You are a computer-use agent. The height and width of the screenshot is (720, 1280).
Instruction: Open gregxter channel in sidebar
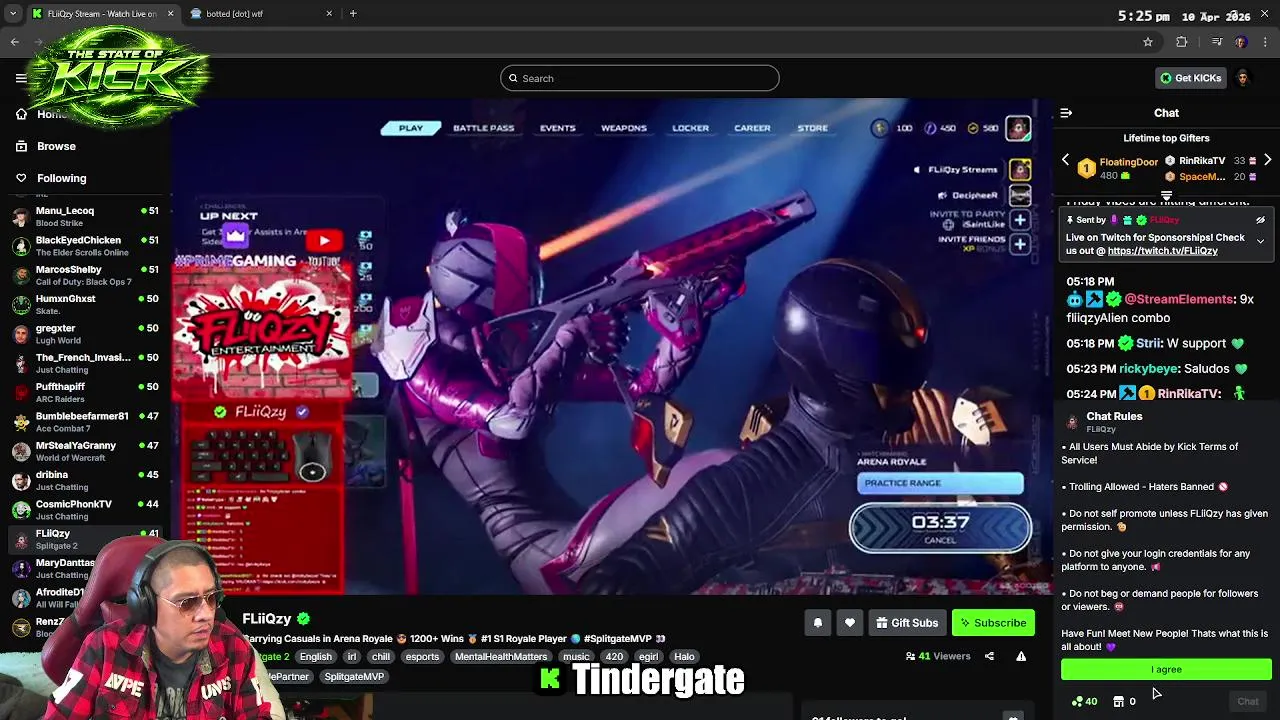84,334
